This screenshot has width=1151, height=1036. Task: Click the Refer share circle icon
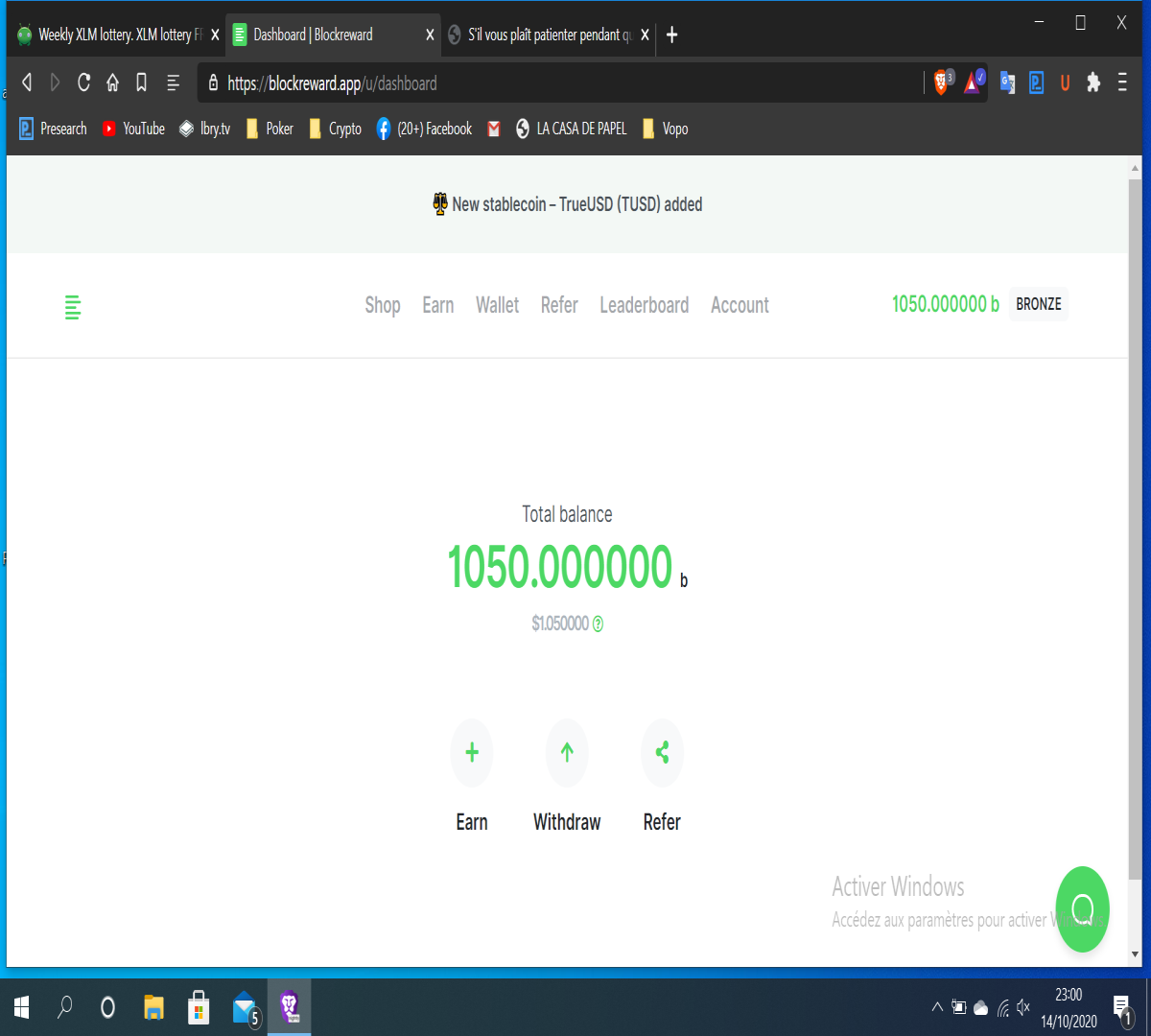662,753
